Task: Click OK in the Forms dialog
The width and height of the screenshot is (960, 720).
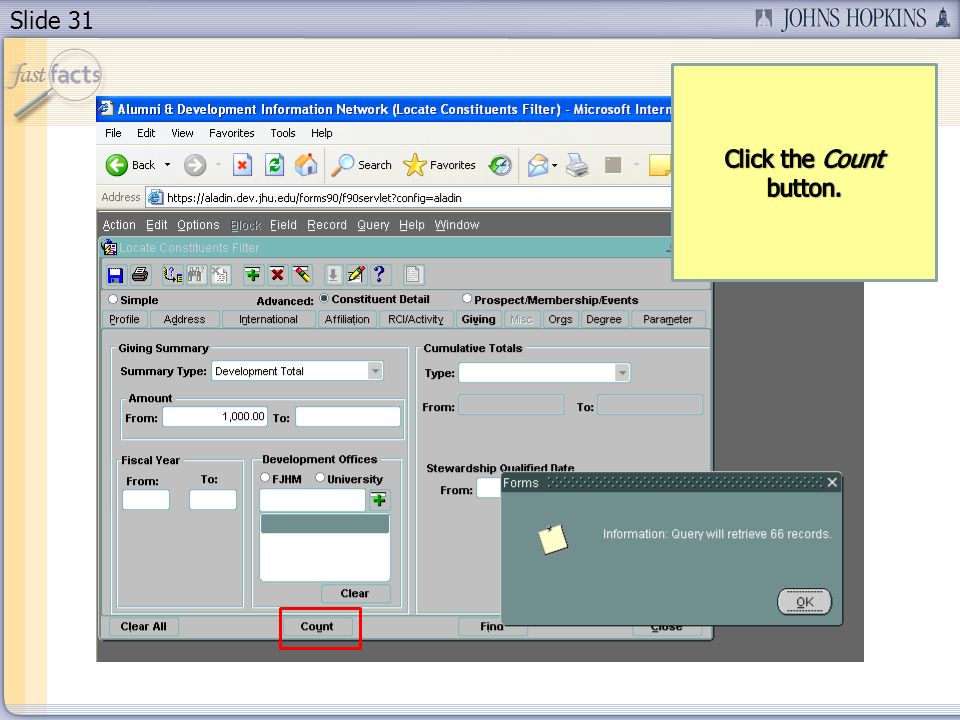Action: coord(804,602)
